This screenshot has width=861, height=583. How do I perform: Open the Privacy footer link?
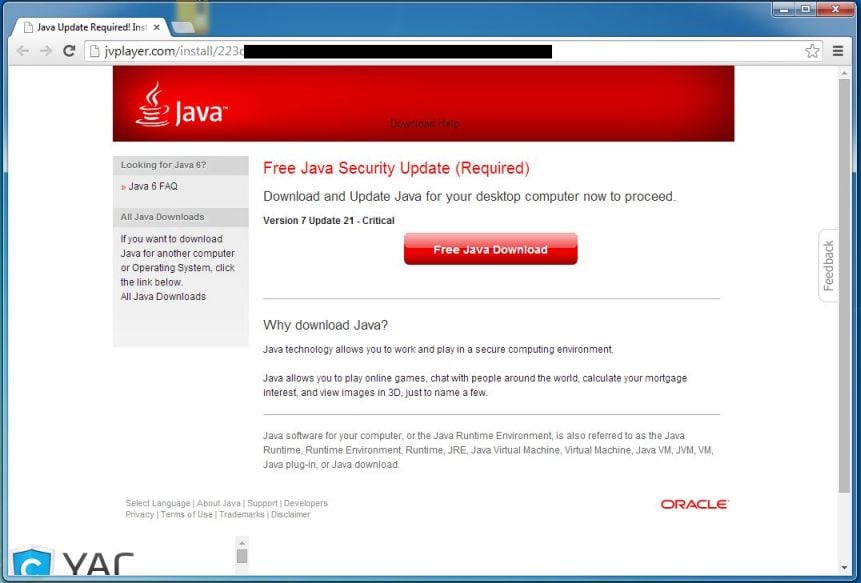point(139,514)
